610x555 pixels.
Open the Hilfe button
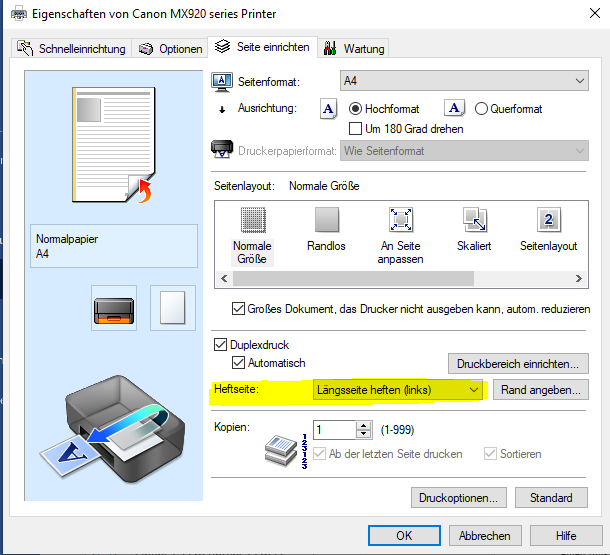[x=566, y=536]
